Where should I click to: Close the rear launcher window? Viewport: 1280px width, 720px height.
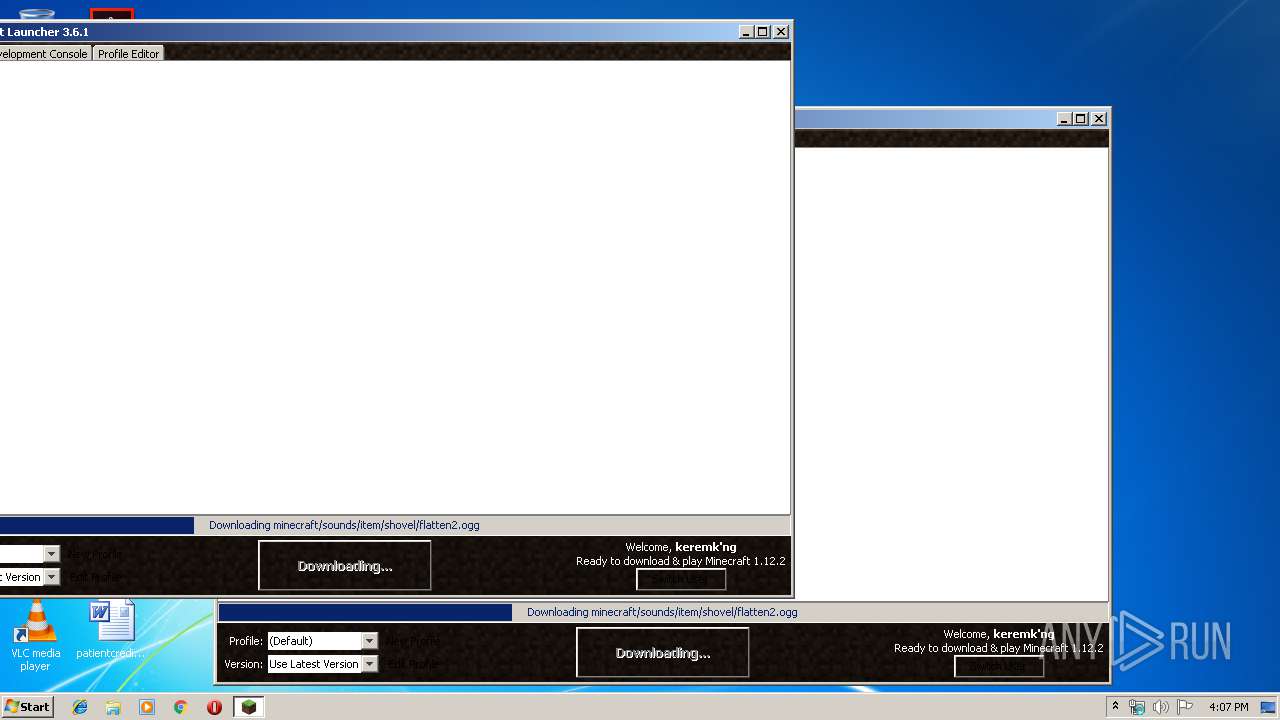(1098, 118)
